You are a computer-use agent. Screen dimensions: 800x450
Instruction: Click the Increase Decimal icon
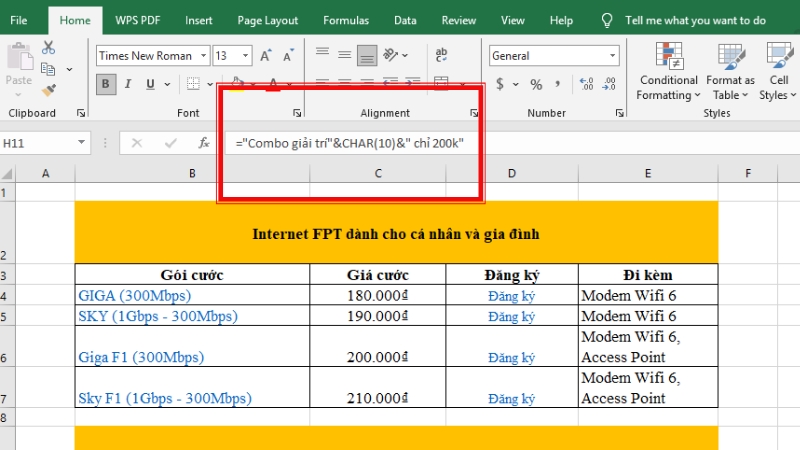[585, 84]
